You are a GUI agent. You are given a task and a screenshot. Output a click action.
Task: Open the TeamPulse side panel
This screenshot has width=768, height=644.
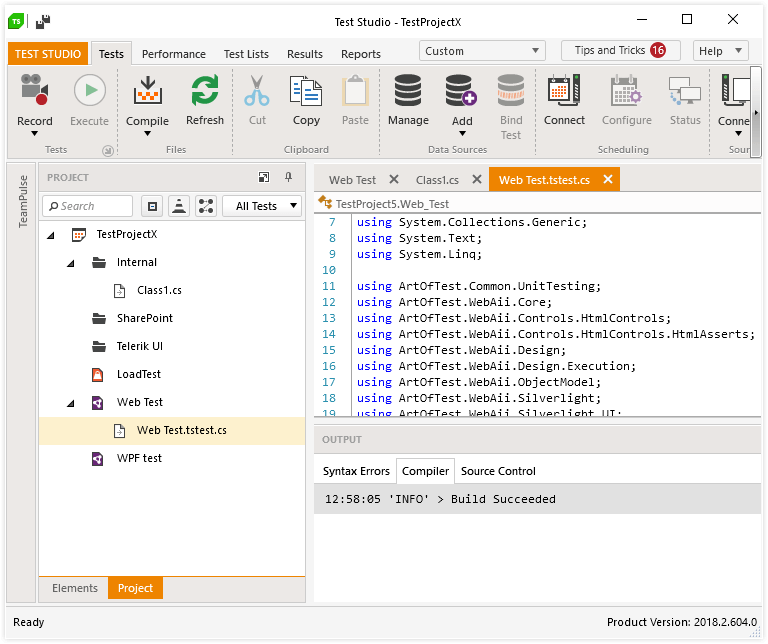(x=23, y=201)
